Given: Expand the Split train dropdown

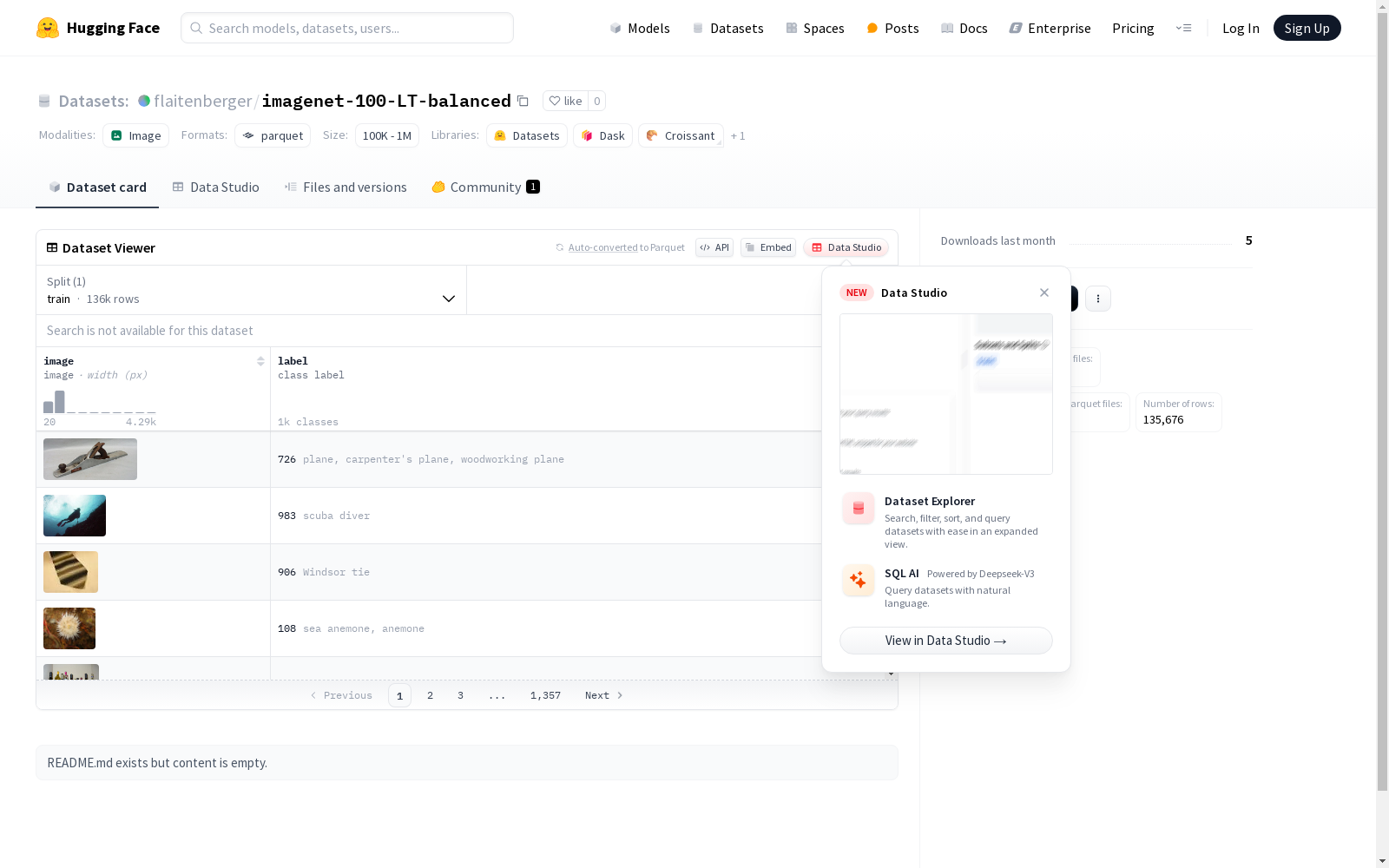Looking at the screenshot, I should (252, 290).
